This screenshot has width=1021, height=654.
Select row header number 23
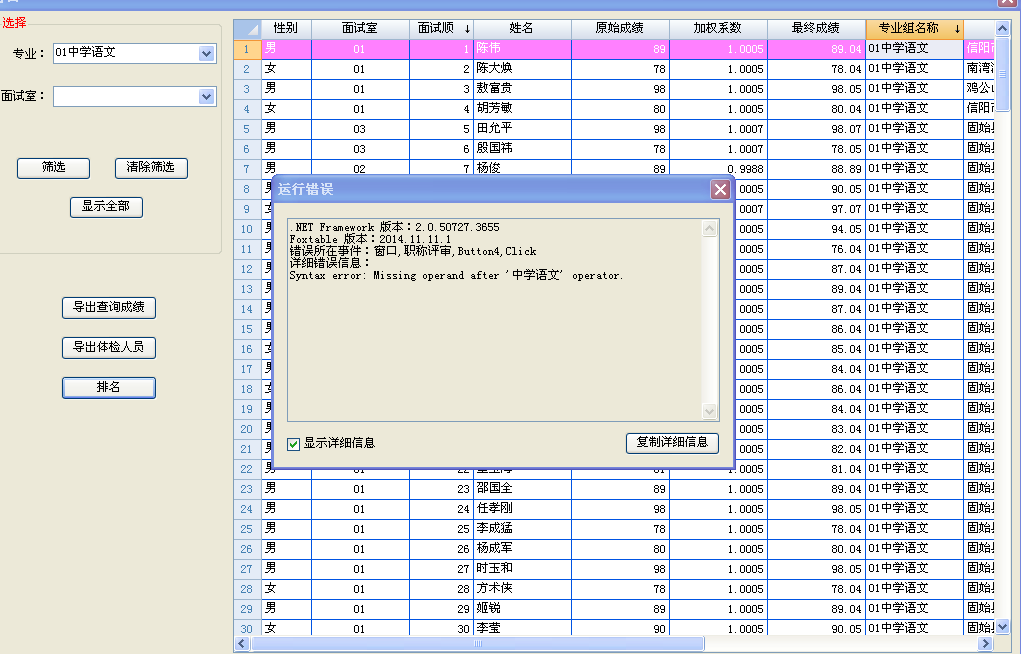tap(247, 489)
